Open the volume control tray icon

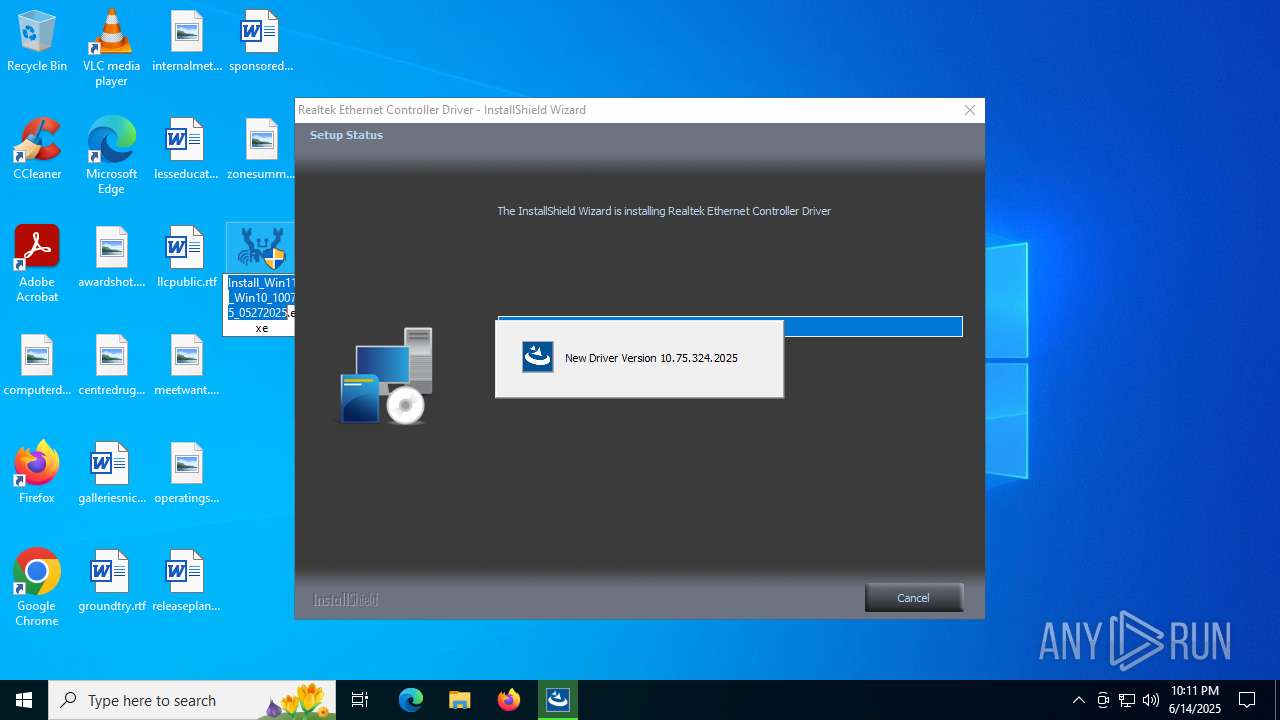(1151, 700)
